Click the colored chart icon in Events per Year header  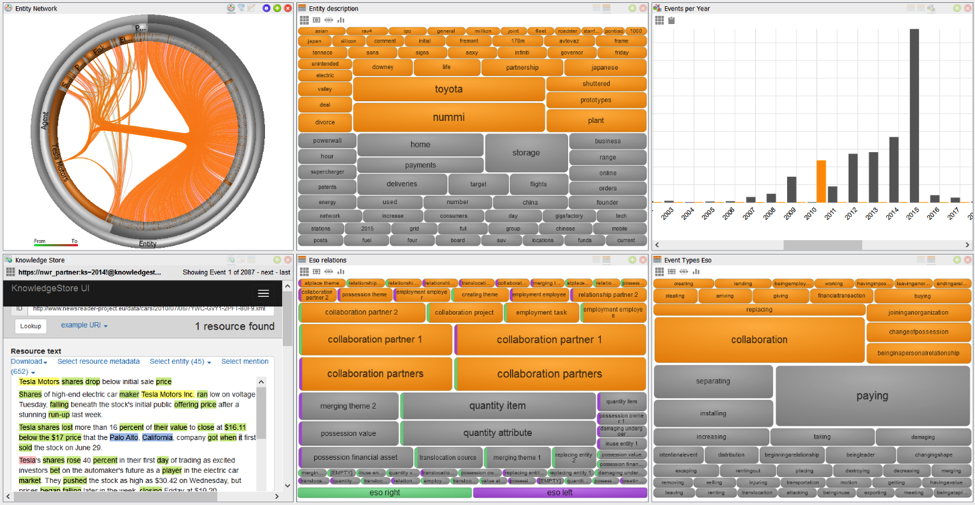tap(931, 8)
